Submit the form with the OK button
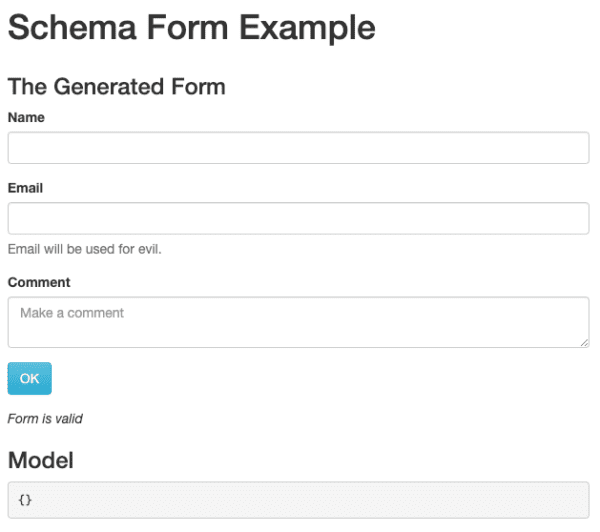The image size is (600, 532). [x=29, y=379]
